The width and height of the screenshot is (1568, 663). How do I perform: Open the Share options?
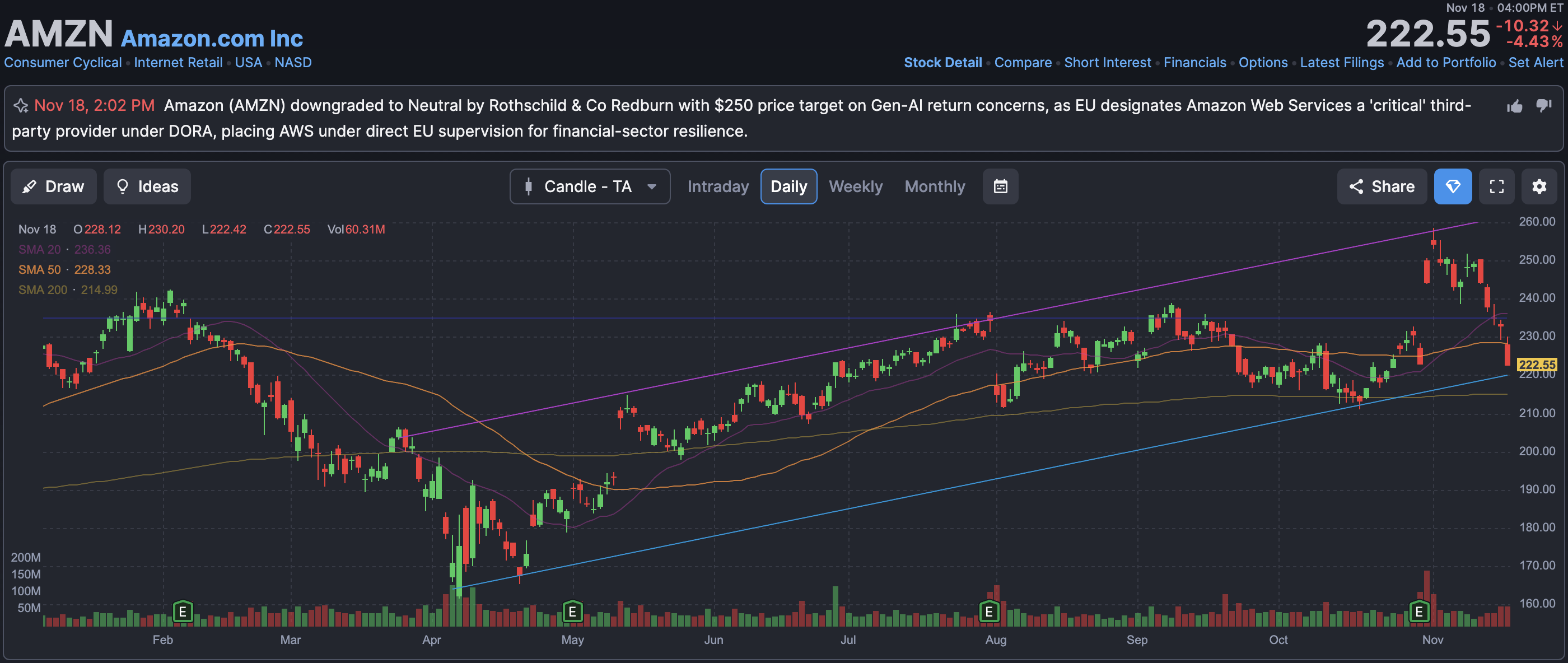pyautogui.click(x=1381, y=186)
